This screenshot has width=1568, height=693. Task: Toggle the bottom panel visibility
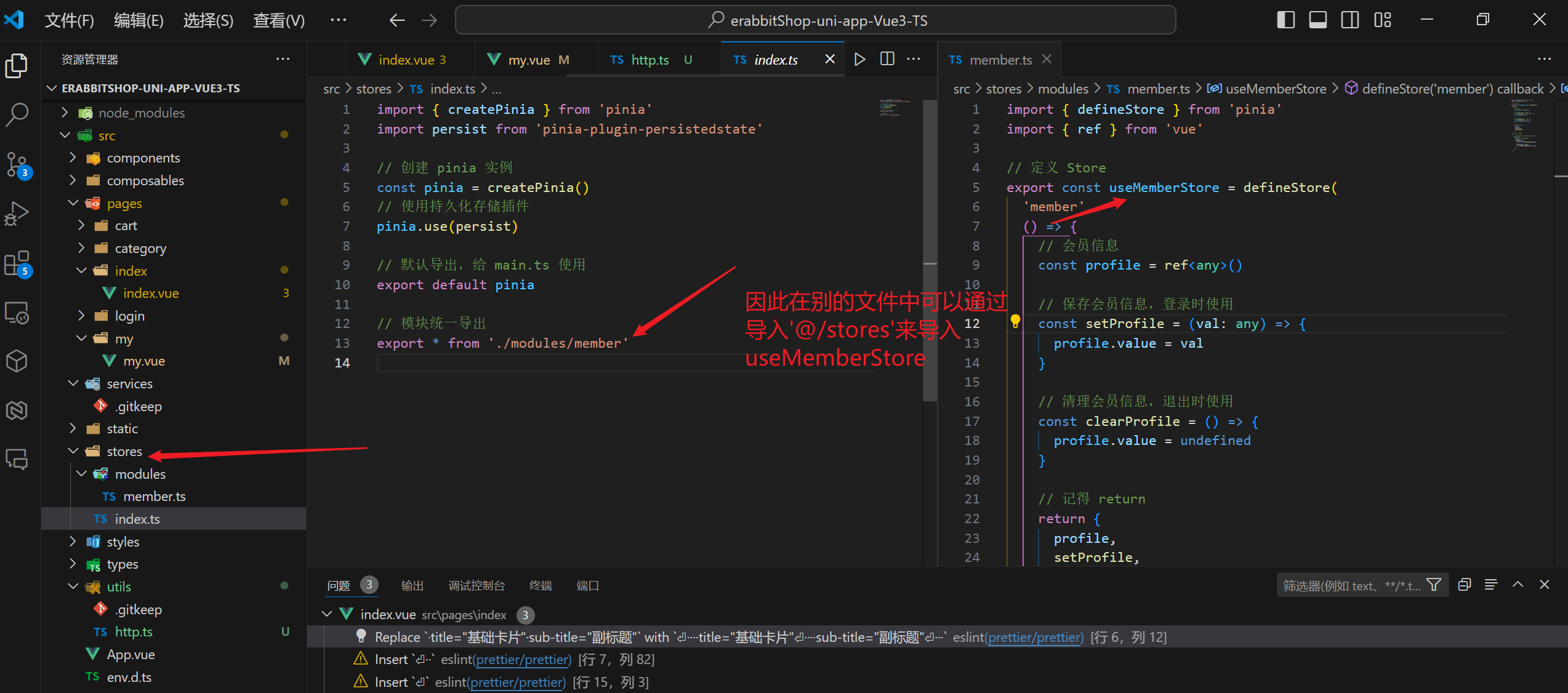1318,20
